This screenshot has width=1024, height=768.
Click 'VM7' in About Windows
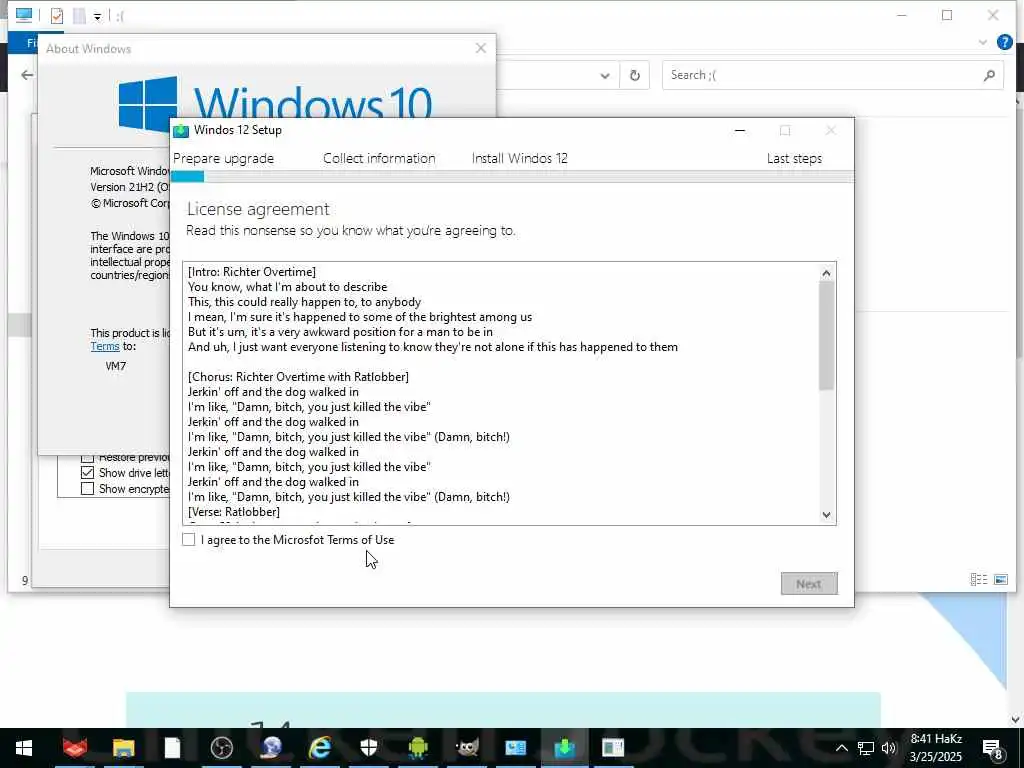click(x=116, y=366)
